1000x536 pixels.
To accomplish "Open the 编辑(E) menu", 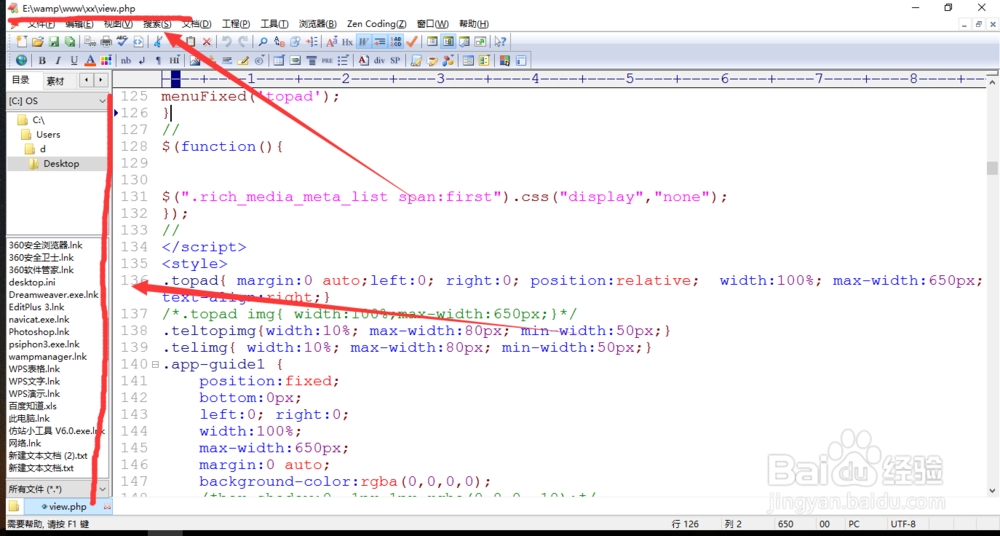I will (x=79, y=24).
